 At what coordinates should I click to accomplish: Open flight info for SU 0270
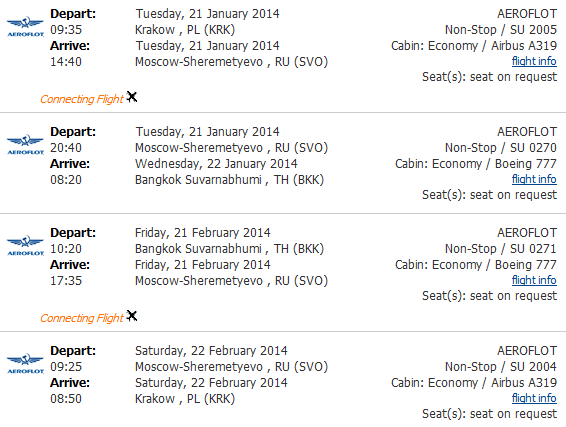point(534,179)
